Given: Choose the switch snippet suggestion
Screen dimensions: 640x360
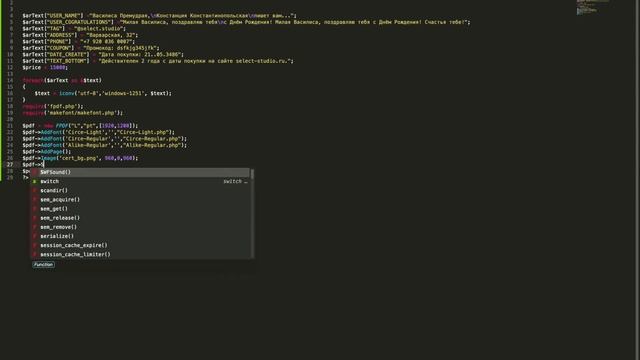Looking at the screenshot, I should click(x=141, y=181).
